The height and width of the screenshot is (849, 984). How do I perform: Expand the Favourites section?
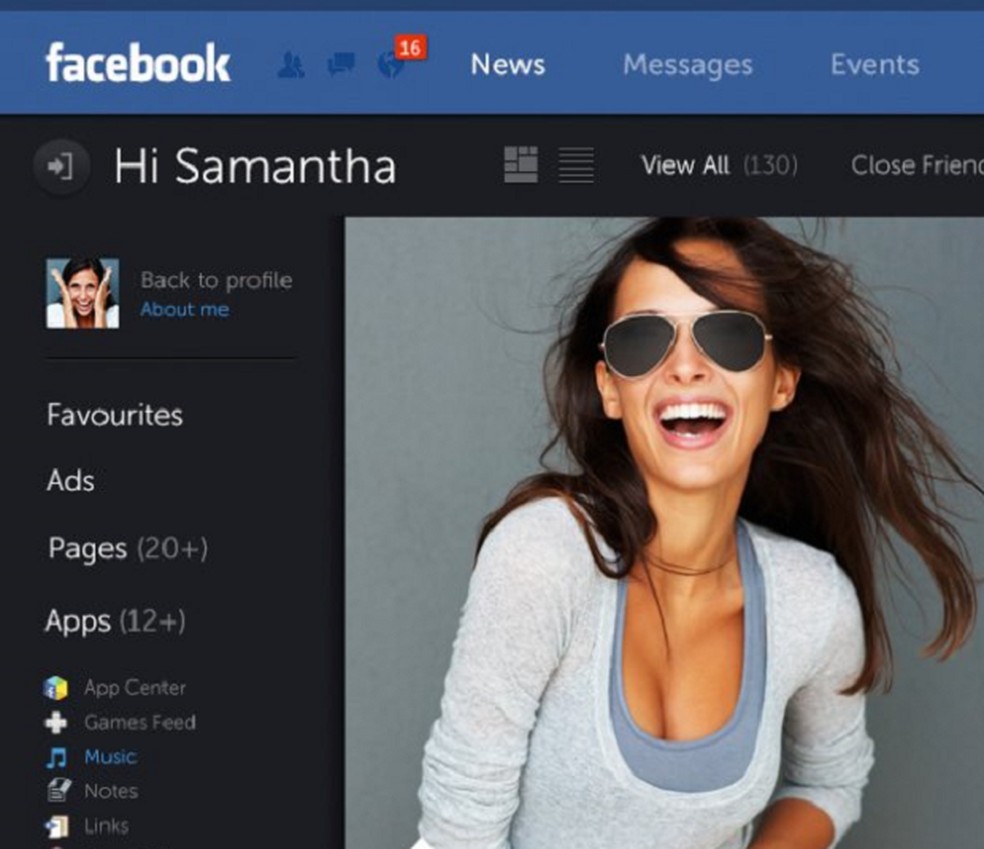click(x=113, y=415)
